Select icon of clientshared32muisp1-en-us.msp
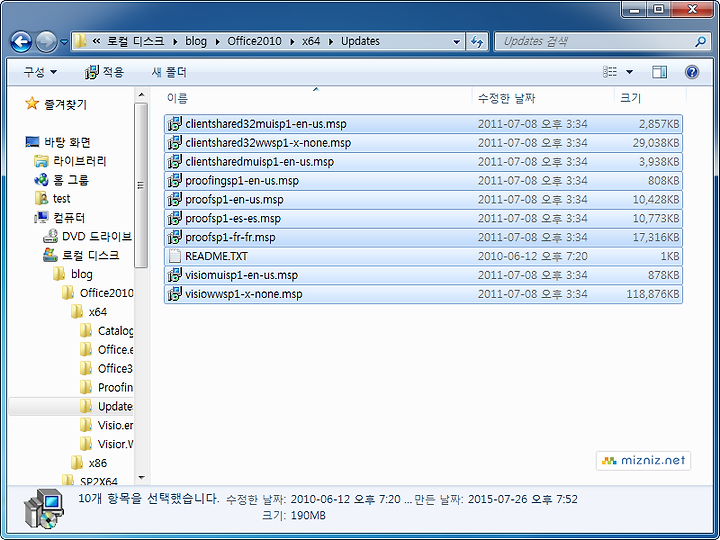 (174, 124)
